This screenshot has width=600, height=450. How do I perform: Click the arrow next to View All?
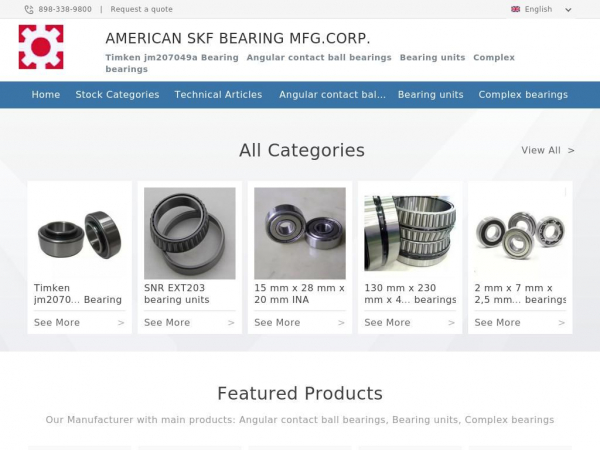[571, 150]
